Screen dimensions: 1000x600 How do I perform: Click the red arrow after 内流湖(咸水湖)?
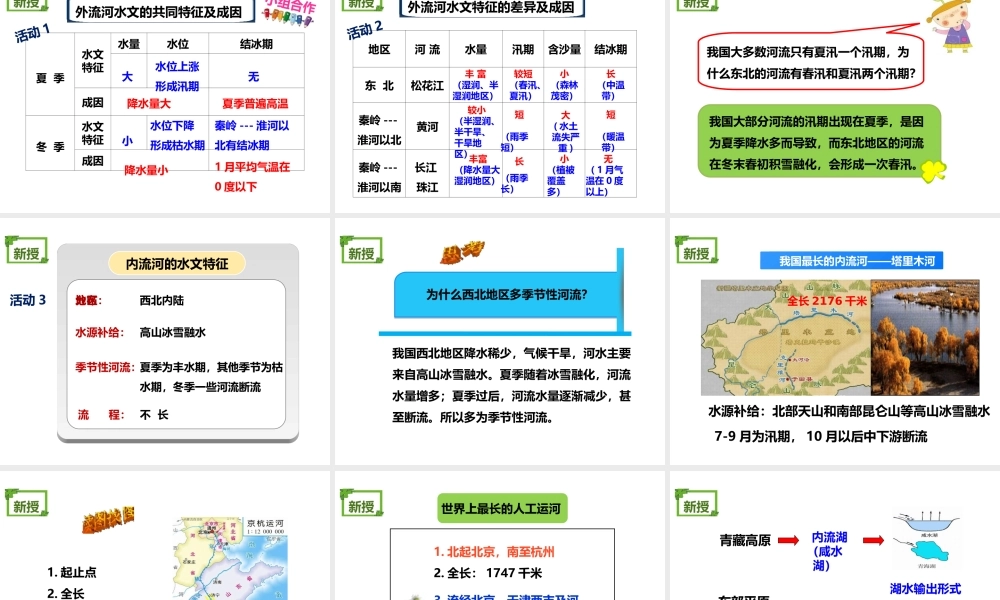(873, 541)
